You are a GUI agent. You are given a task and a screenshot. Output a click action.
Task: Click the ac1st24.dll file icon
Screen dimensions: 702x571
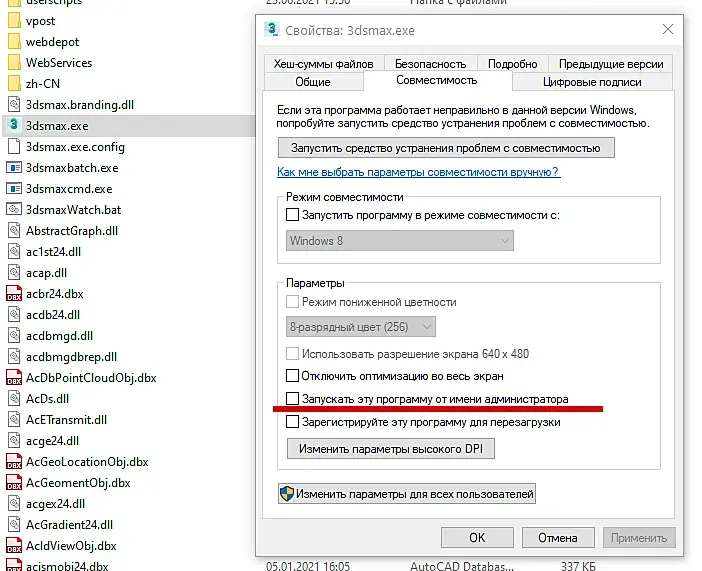[x=14, y=252]
